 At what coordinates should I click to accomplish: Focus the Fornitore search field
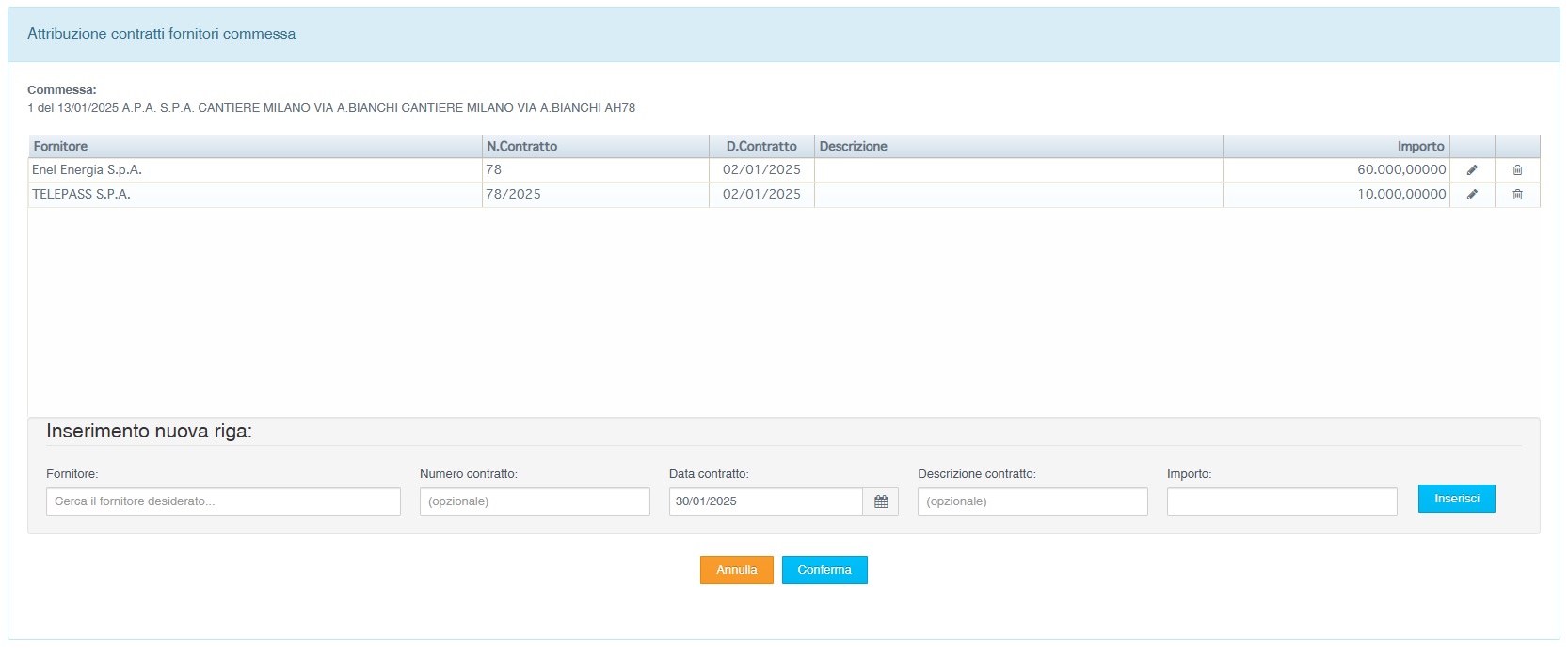pos(223,501)
